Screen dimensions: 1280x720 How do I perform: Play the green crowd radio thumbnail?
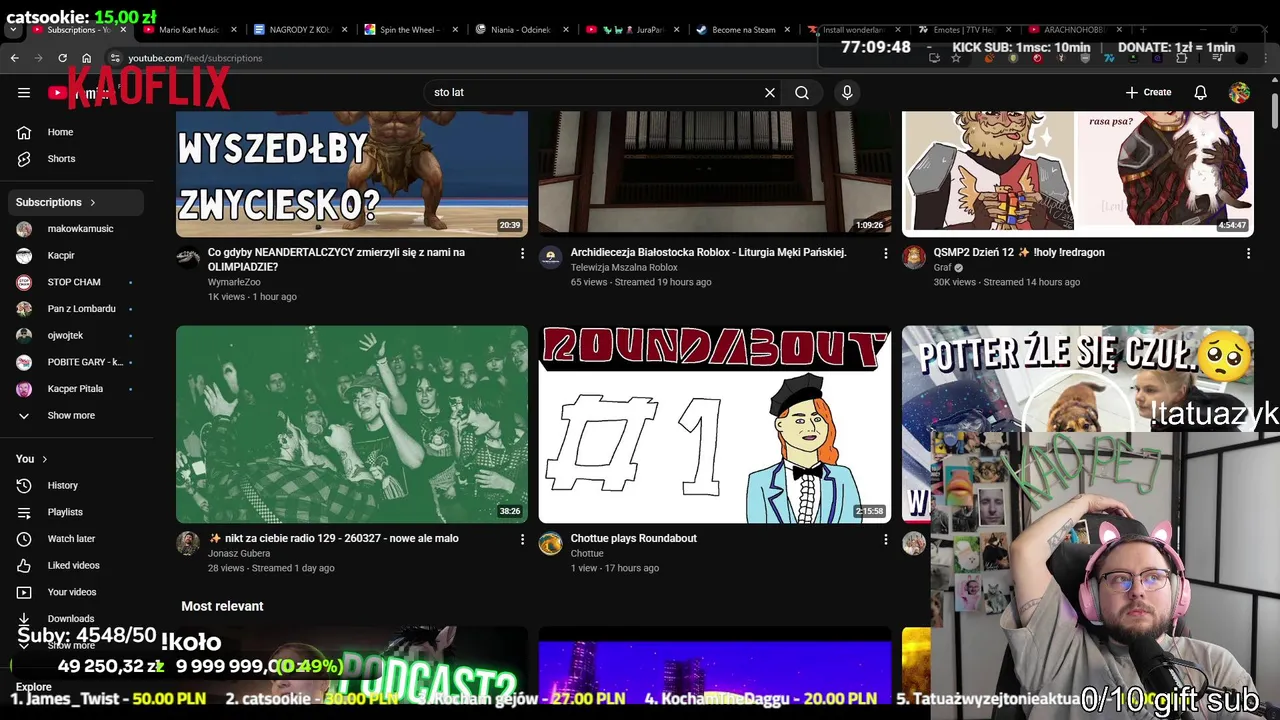point(352,424)
